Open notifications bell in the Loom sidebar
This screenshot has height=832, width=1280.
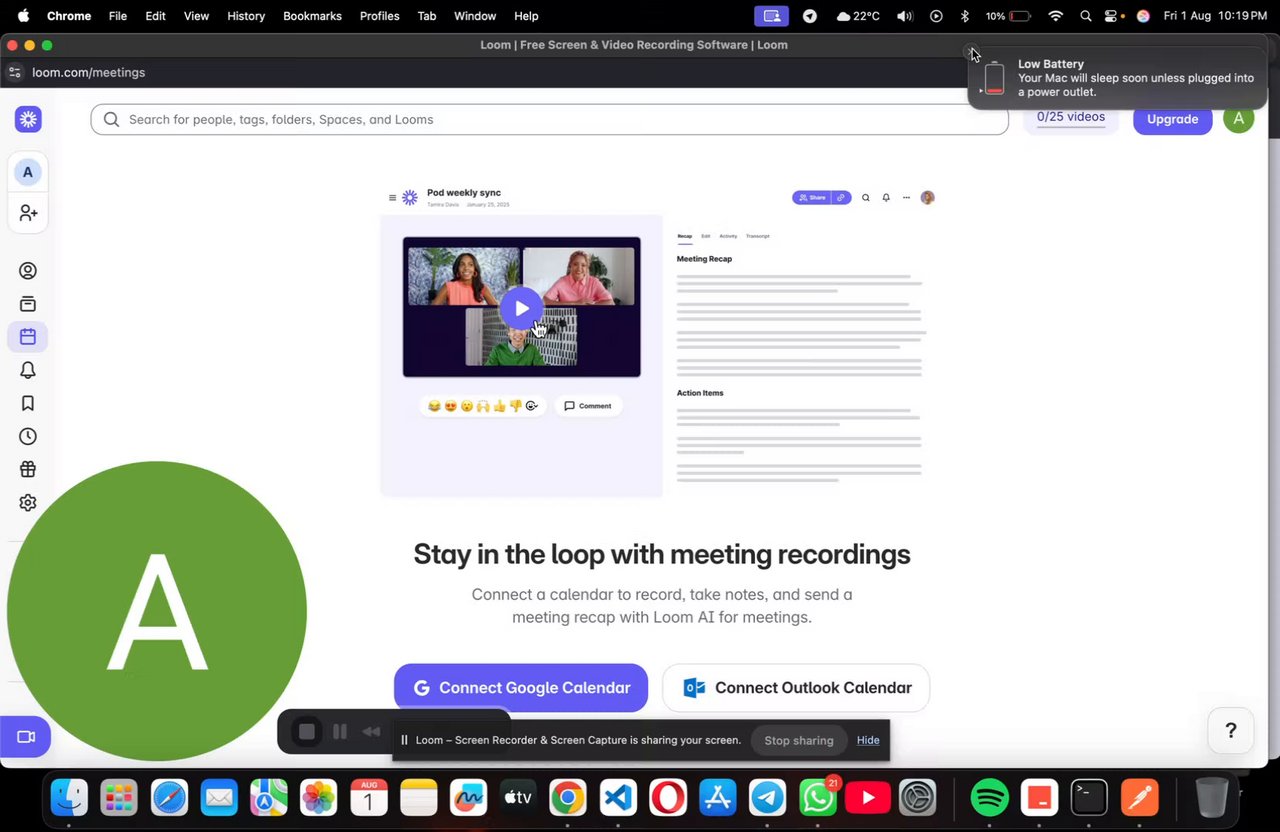click(28, 370)
